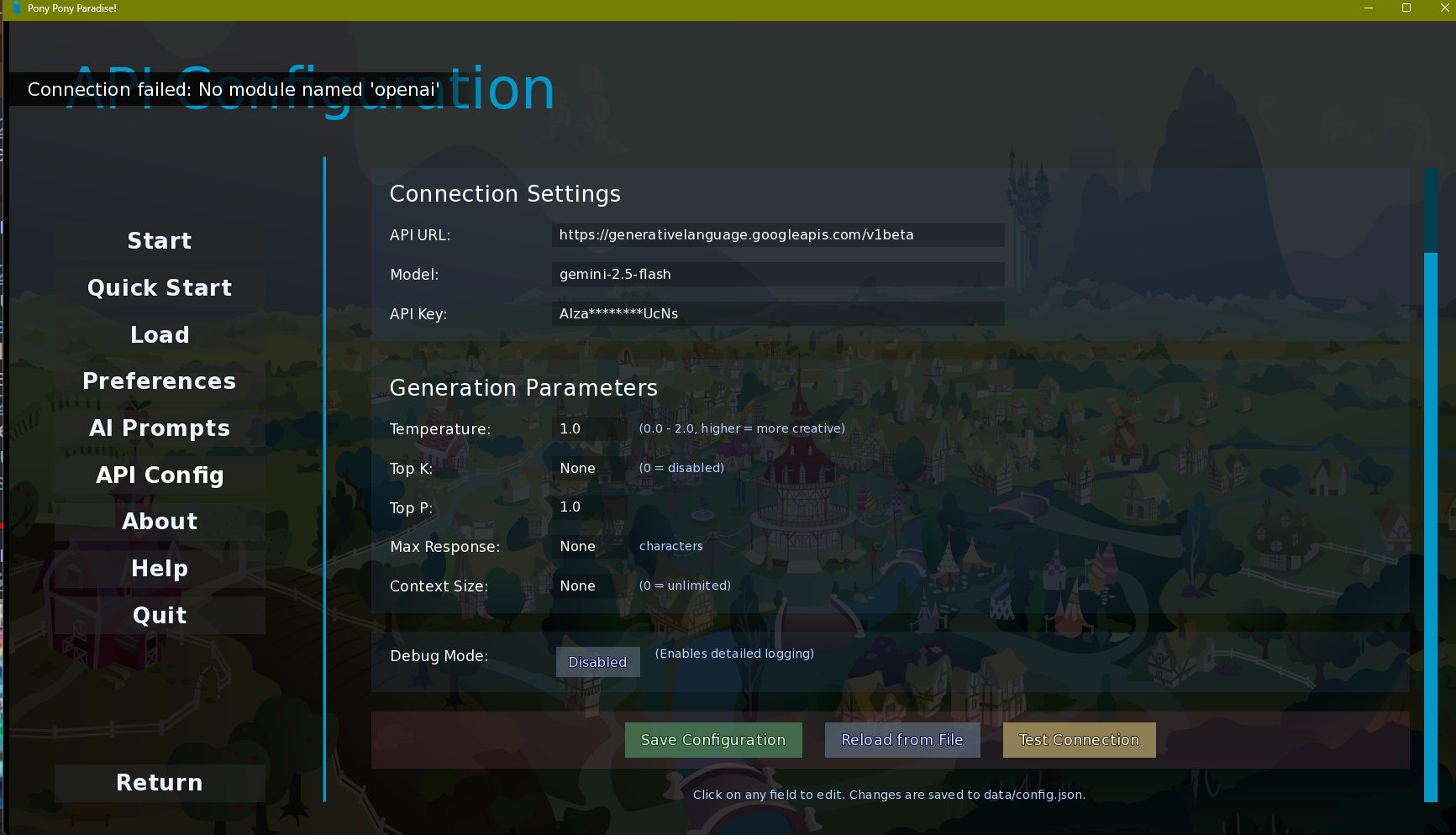Edit the Context Size value
The width and height of the screenshot is (1456, 835).
pos(590,586)
